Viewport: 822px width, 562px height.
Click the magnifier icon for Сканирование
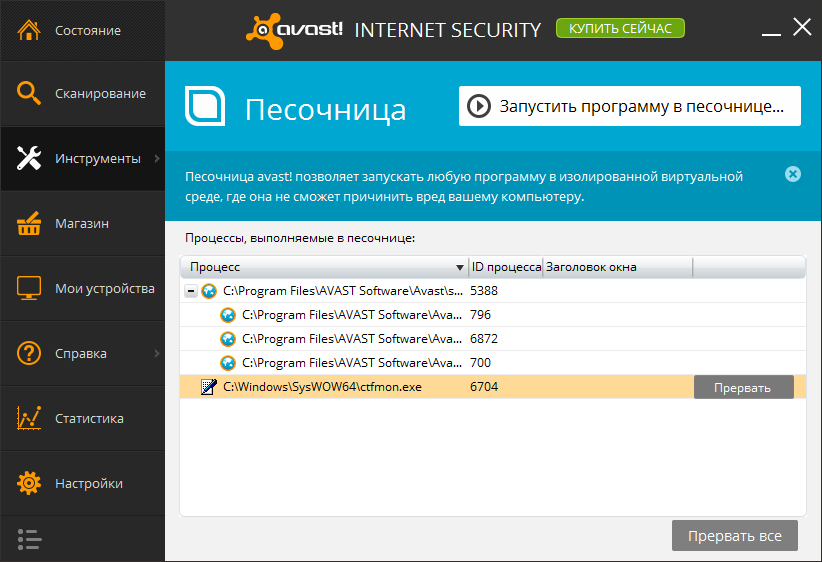[29, 93]
